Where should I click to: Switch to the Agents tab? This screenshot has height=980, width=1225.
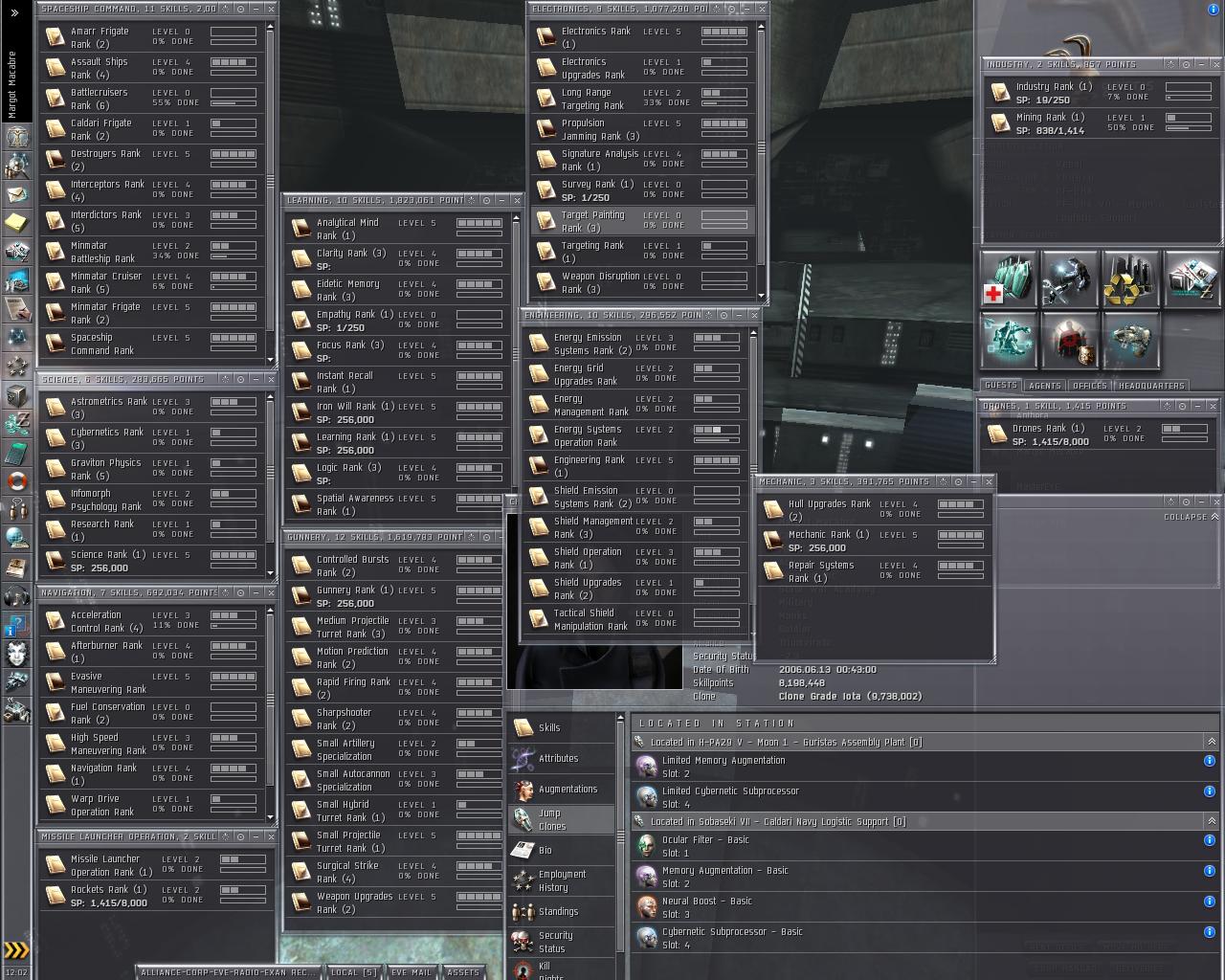pyautogui.click(x=1044, y=386)
